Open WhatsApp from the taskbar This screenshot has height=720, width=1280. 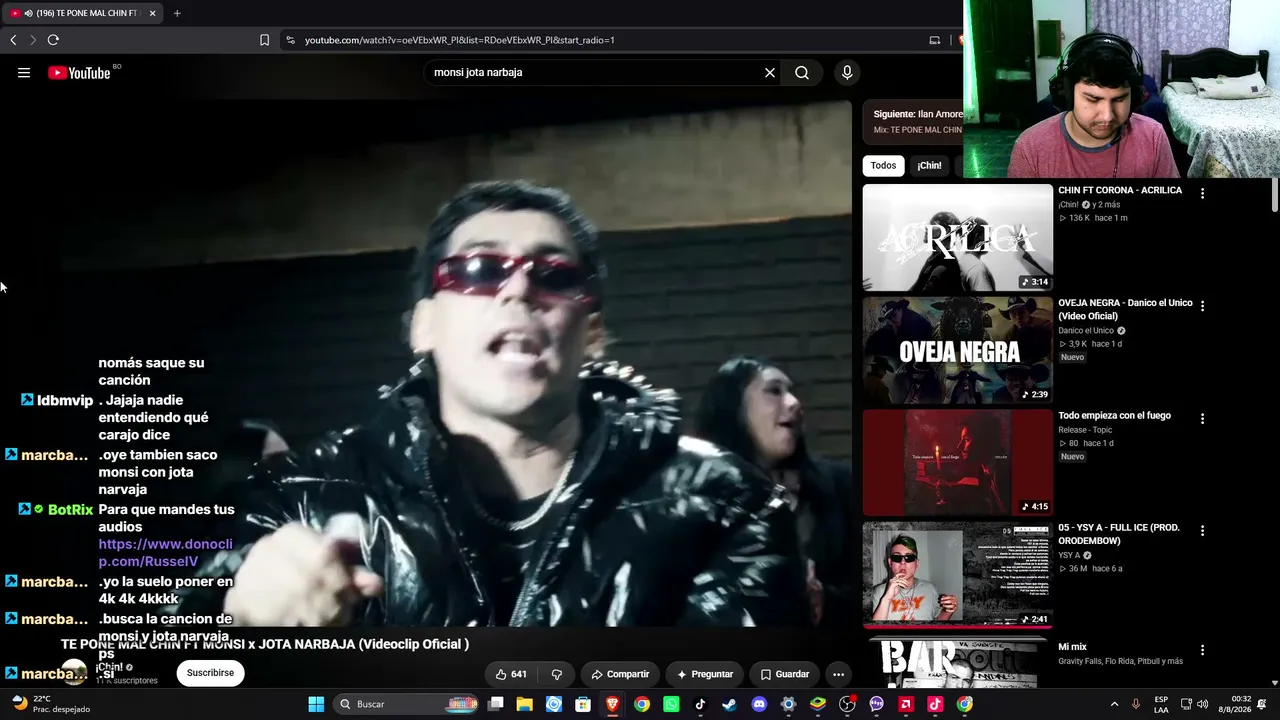click(671, 704)
